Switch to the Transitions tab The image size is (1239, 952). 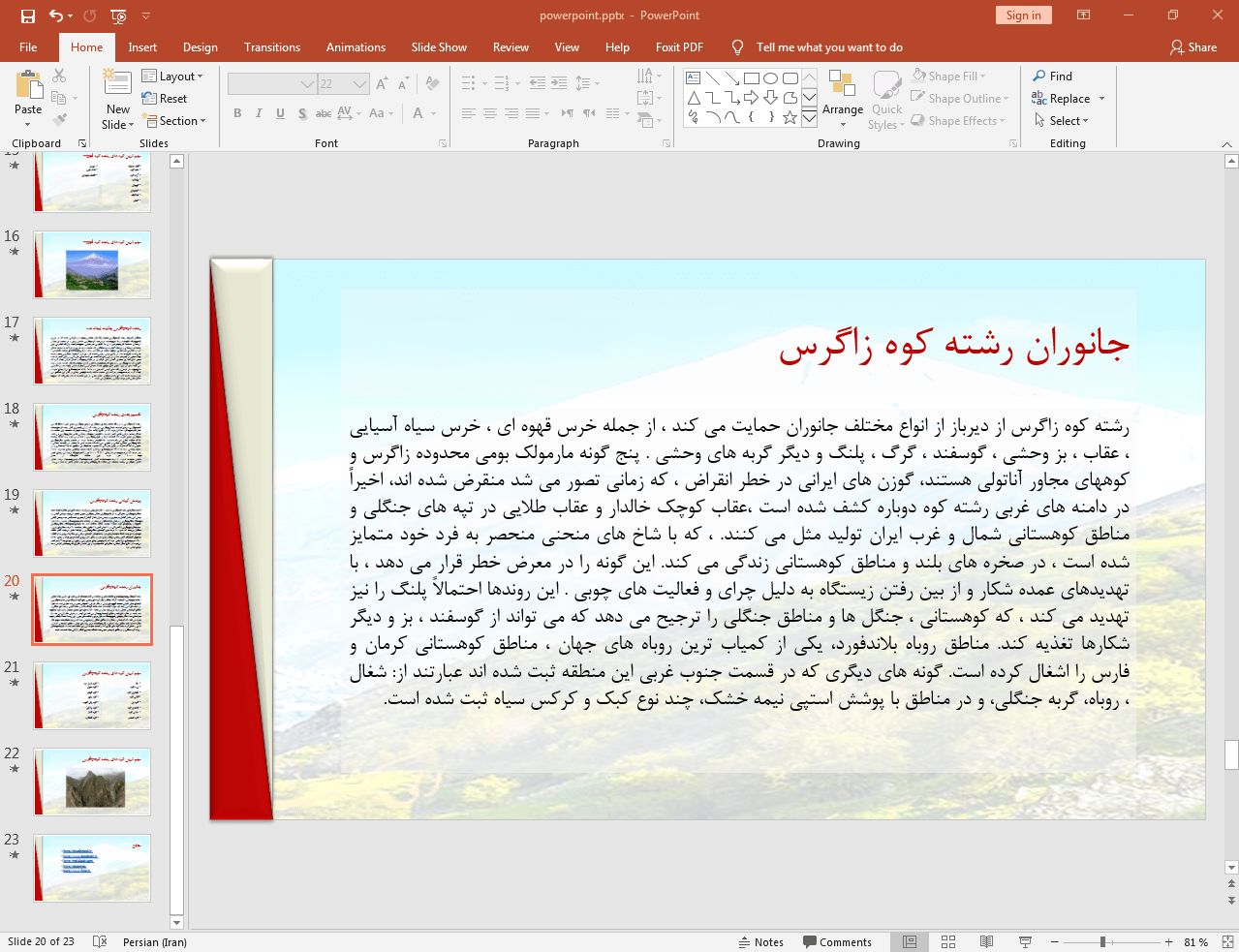(272, 46)
